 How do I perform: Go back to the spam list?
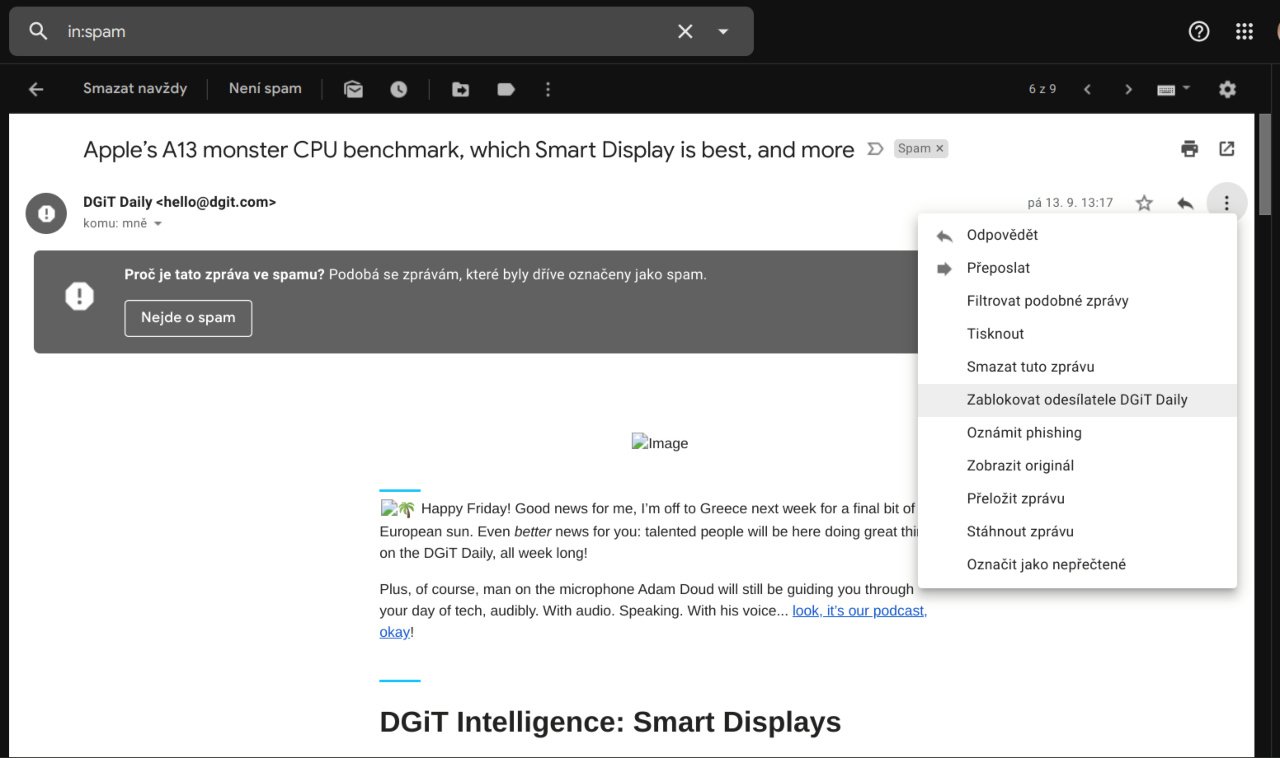coord(36,89)
